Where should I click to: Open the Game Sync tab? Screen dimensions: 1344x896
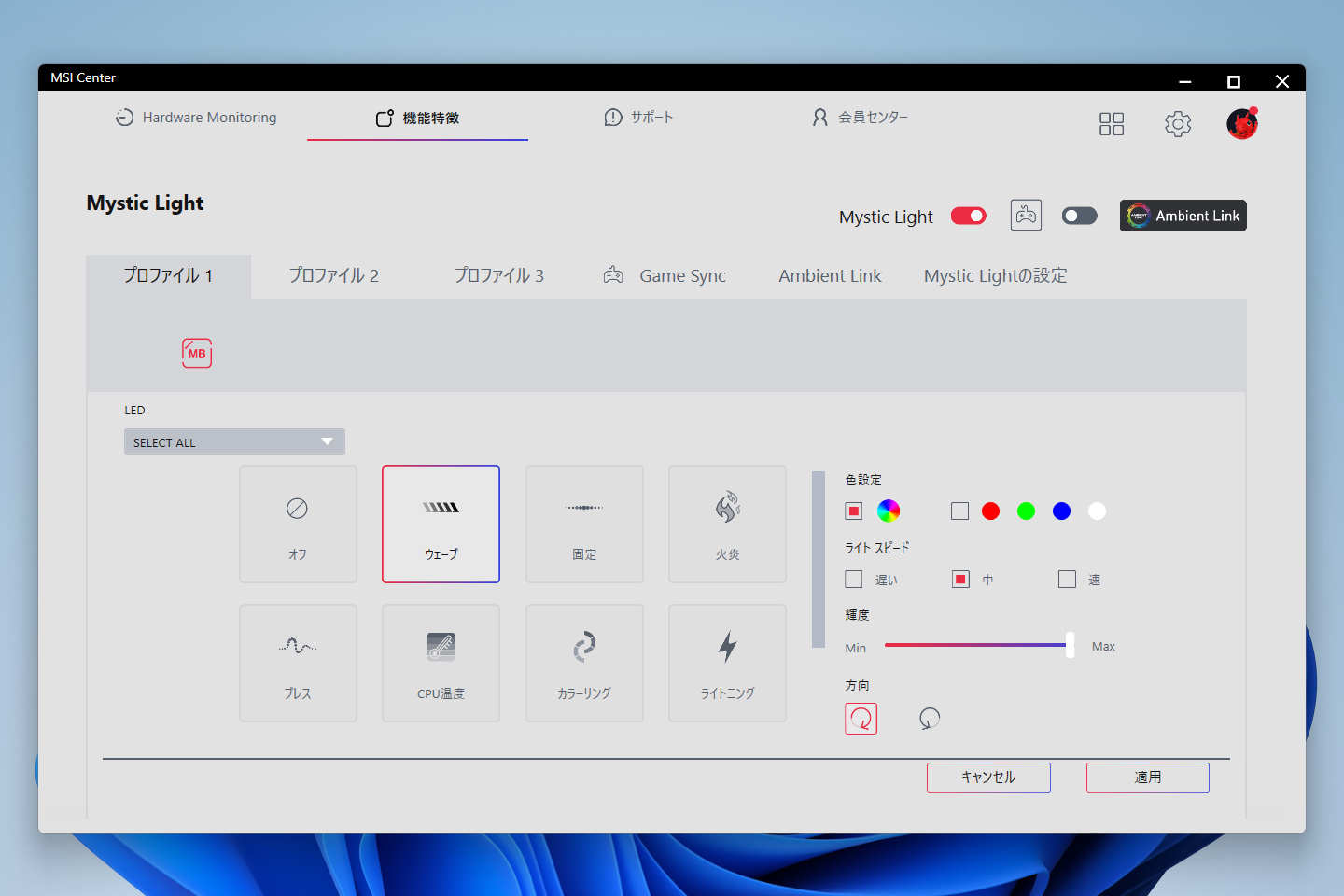click(x=665, y=276)
